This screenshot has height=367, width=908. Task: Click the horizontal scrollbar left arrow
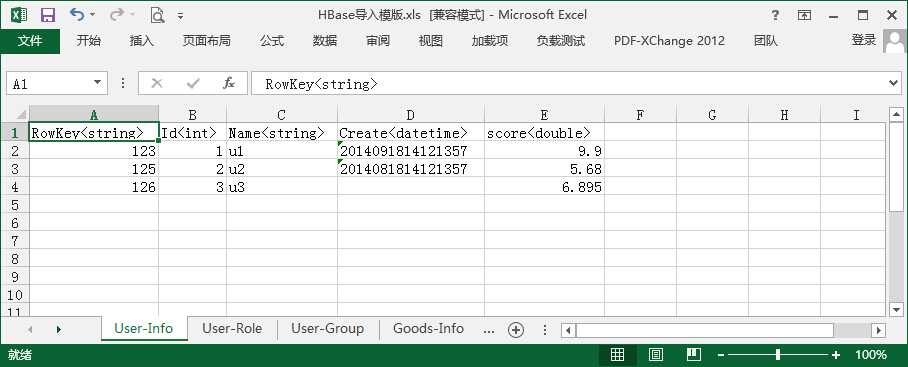click(x=569, y=331)
